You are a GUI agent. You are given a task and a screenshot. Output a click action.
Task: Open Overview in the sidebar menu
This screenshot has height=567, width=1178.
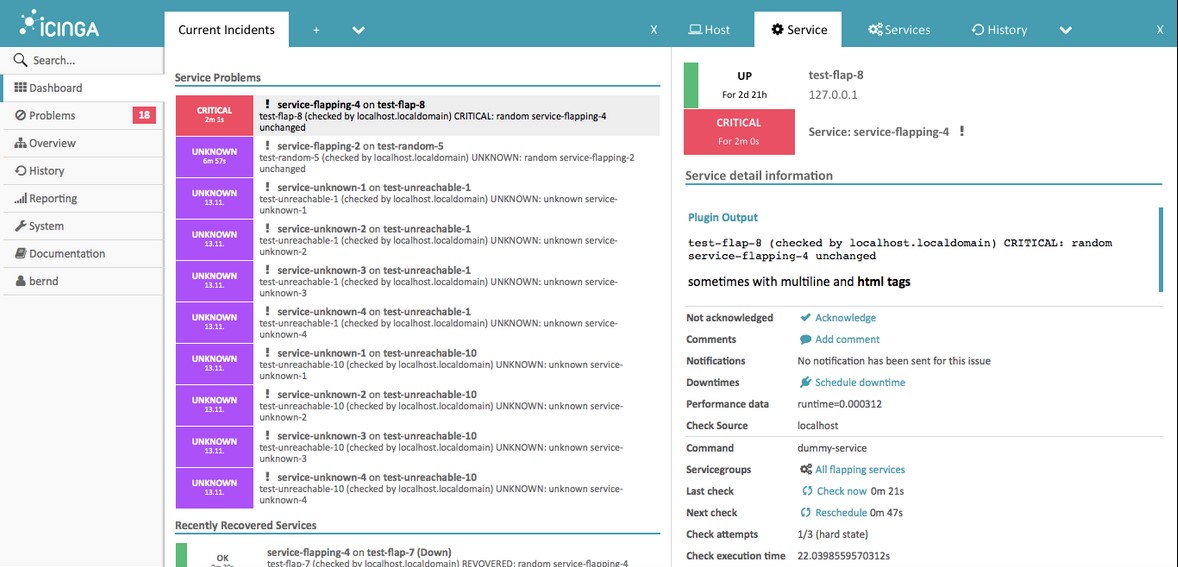tap(83, 143)
